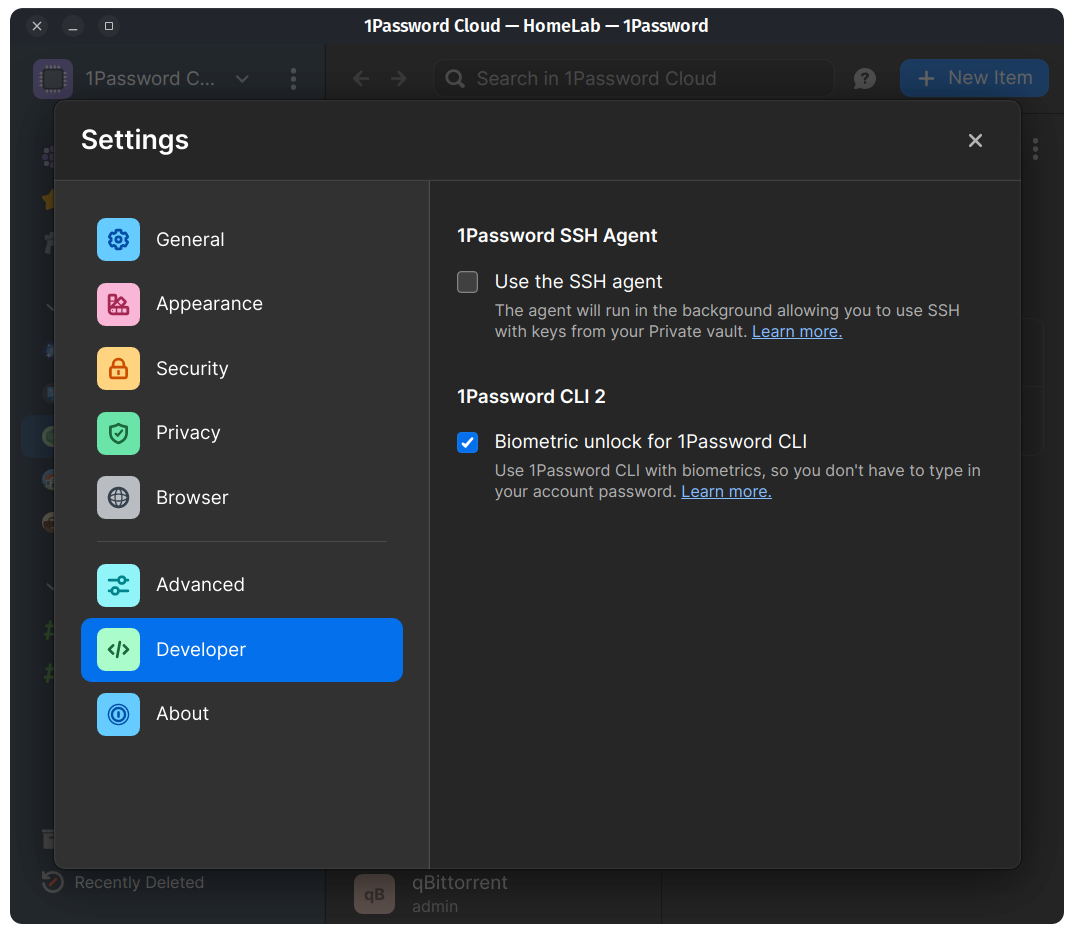Open CLI biometrics Learn more link

[x=726, y=492]
